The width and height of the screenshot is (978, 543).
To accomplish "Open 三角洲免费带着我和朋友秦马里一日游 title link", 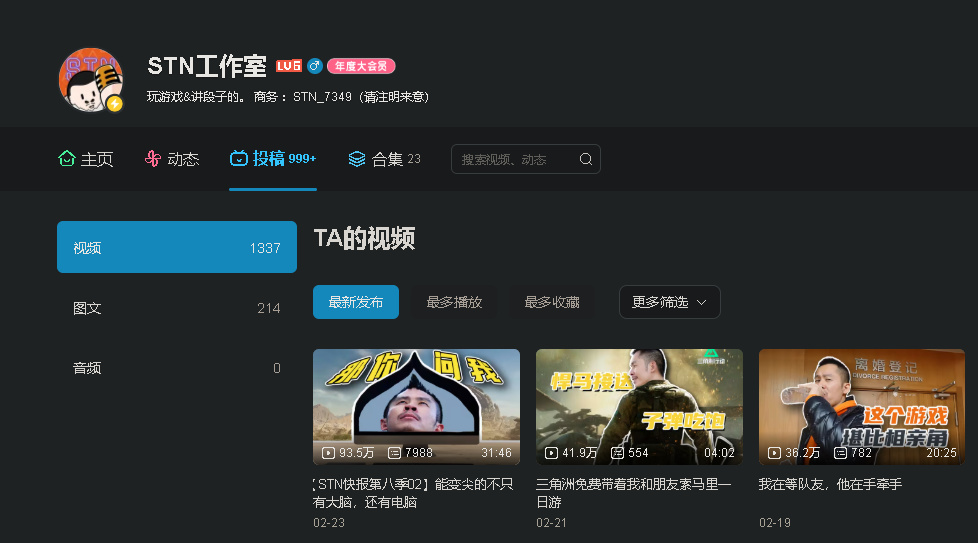I will coord(634,493).
